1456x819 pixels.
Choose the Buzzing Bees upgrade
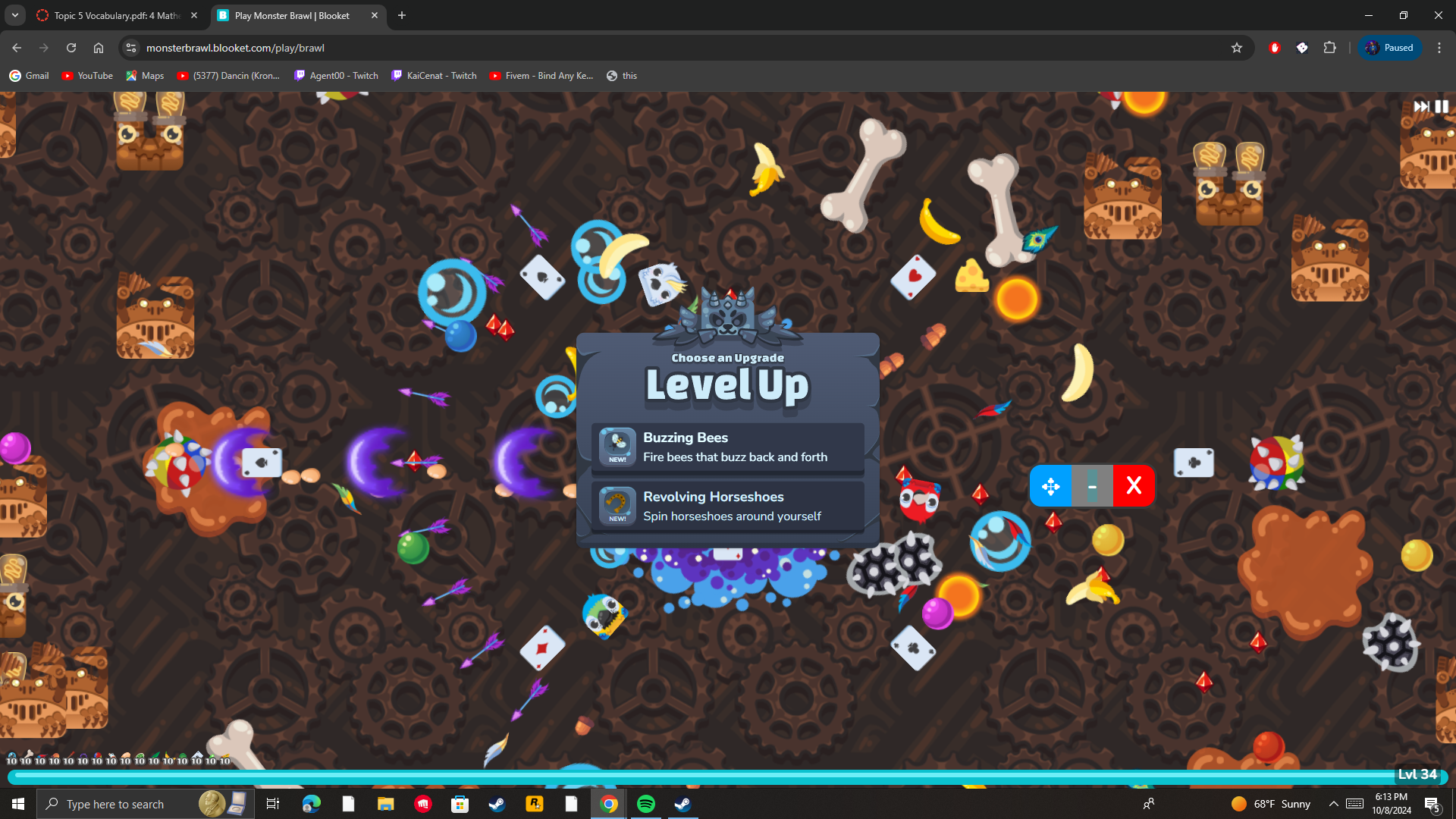727,447
